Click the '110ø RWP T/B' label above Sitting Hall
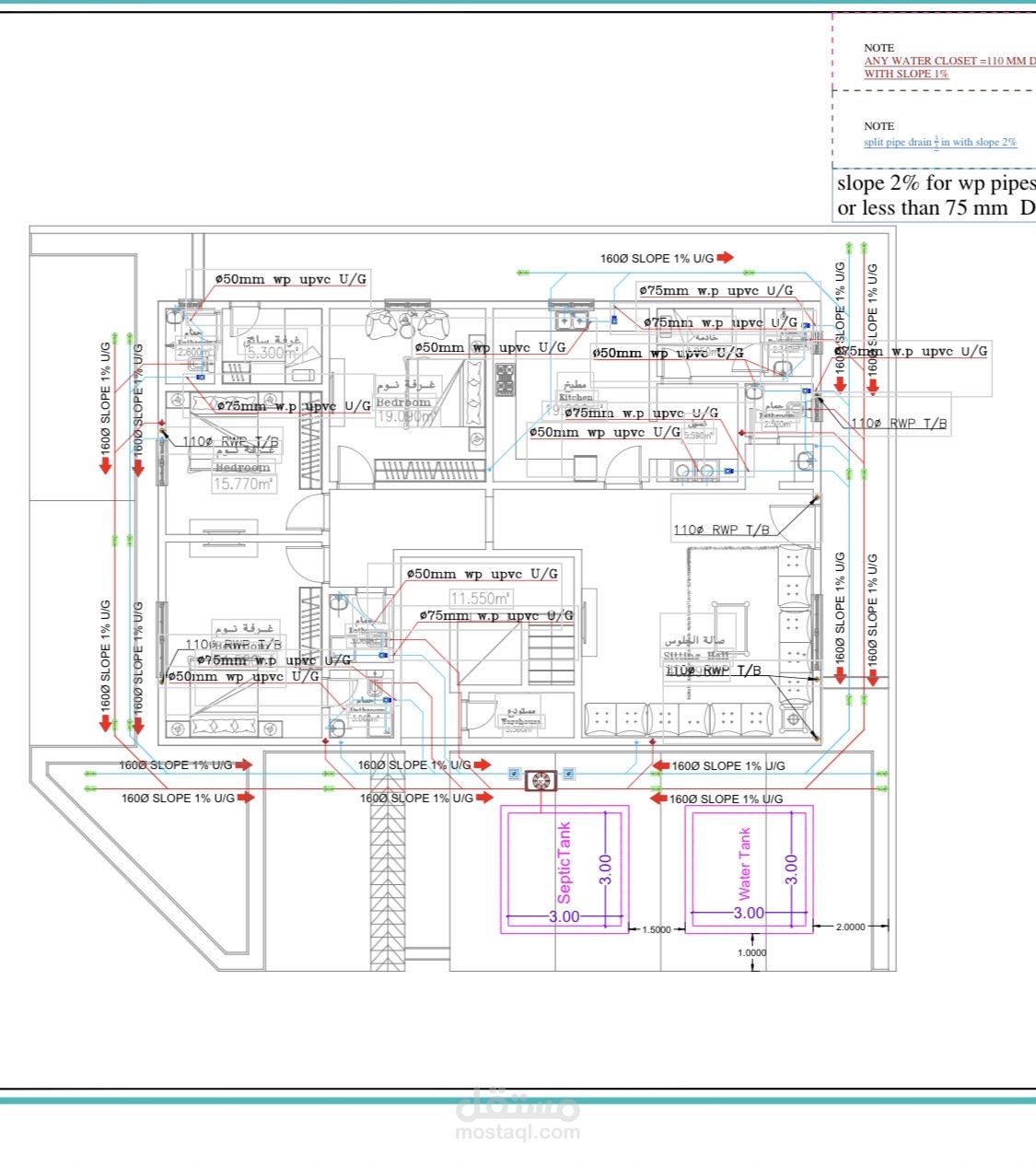1036x1166 pixels. [x=721, y=530]
